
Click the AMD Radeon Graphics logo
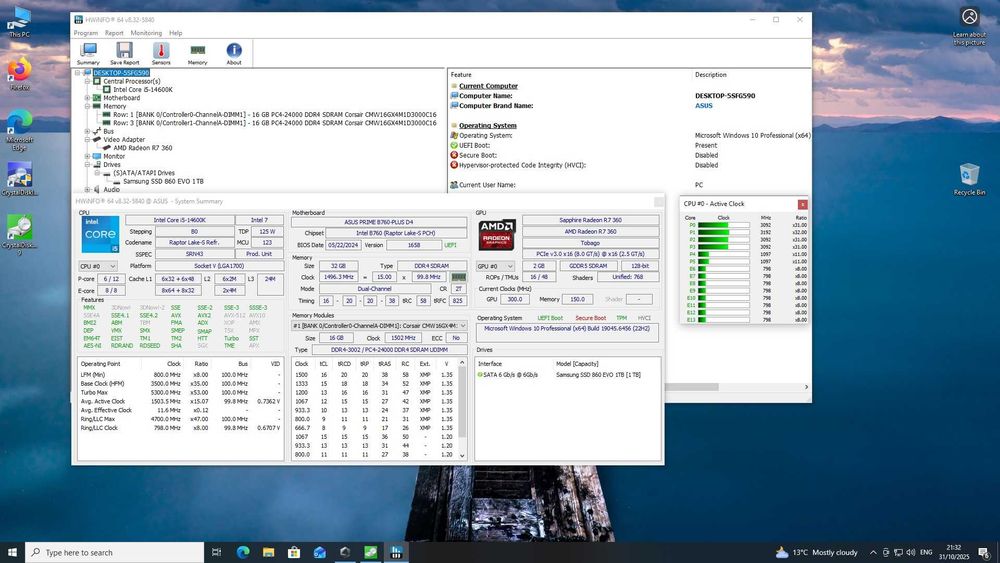[x=497, y=235]
